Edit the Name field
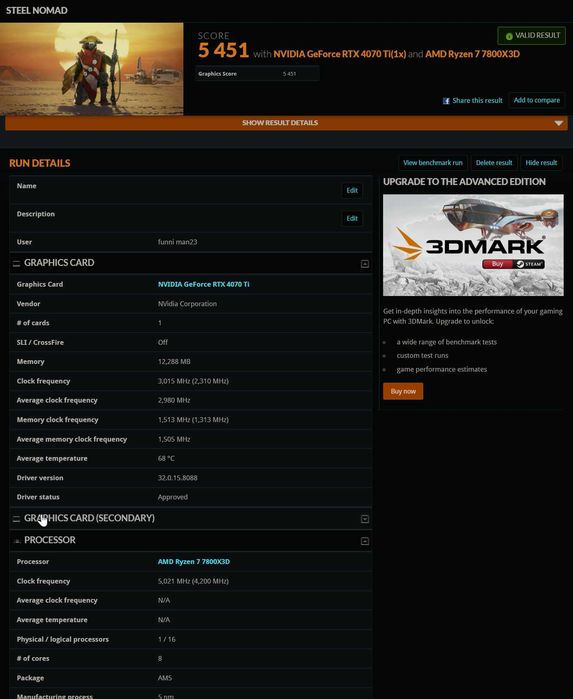Image resolution: width=573 pixels, height=699 pixels. 352,190
